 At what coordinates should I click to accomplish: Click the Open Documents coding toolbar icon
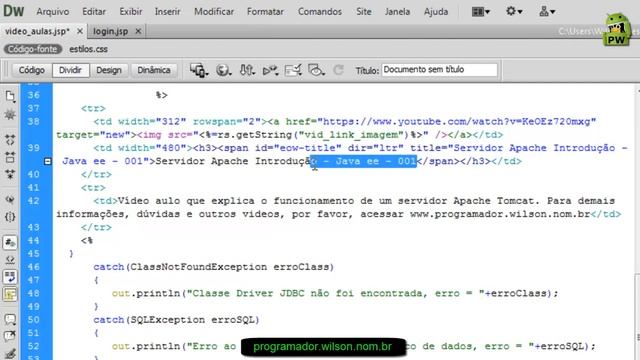(x=10, y=96)
